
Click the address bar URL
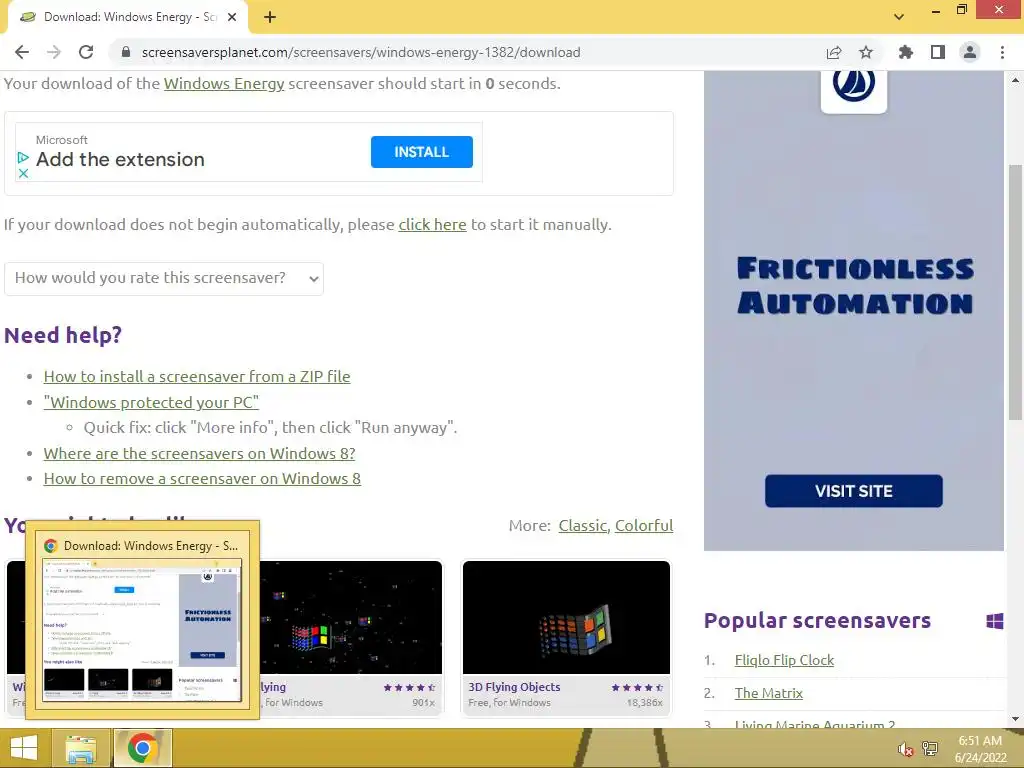360,52
